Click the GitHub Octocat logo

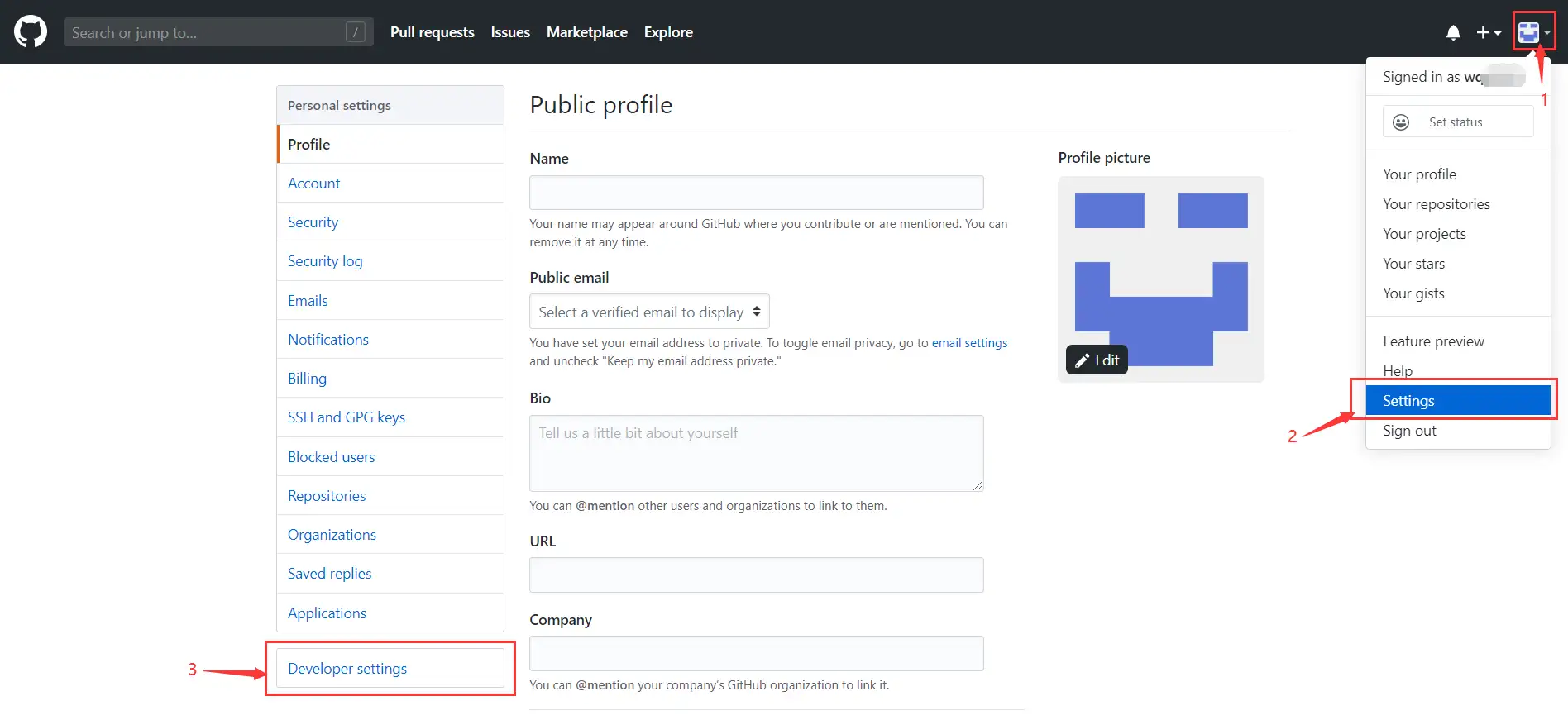(x=31, y=32)
